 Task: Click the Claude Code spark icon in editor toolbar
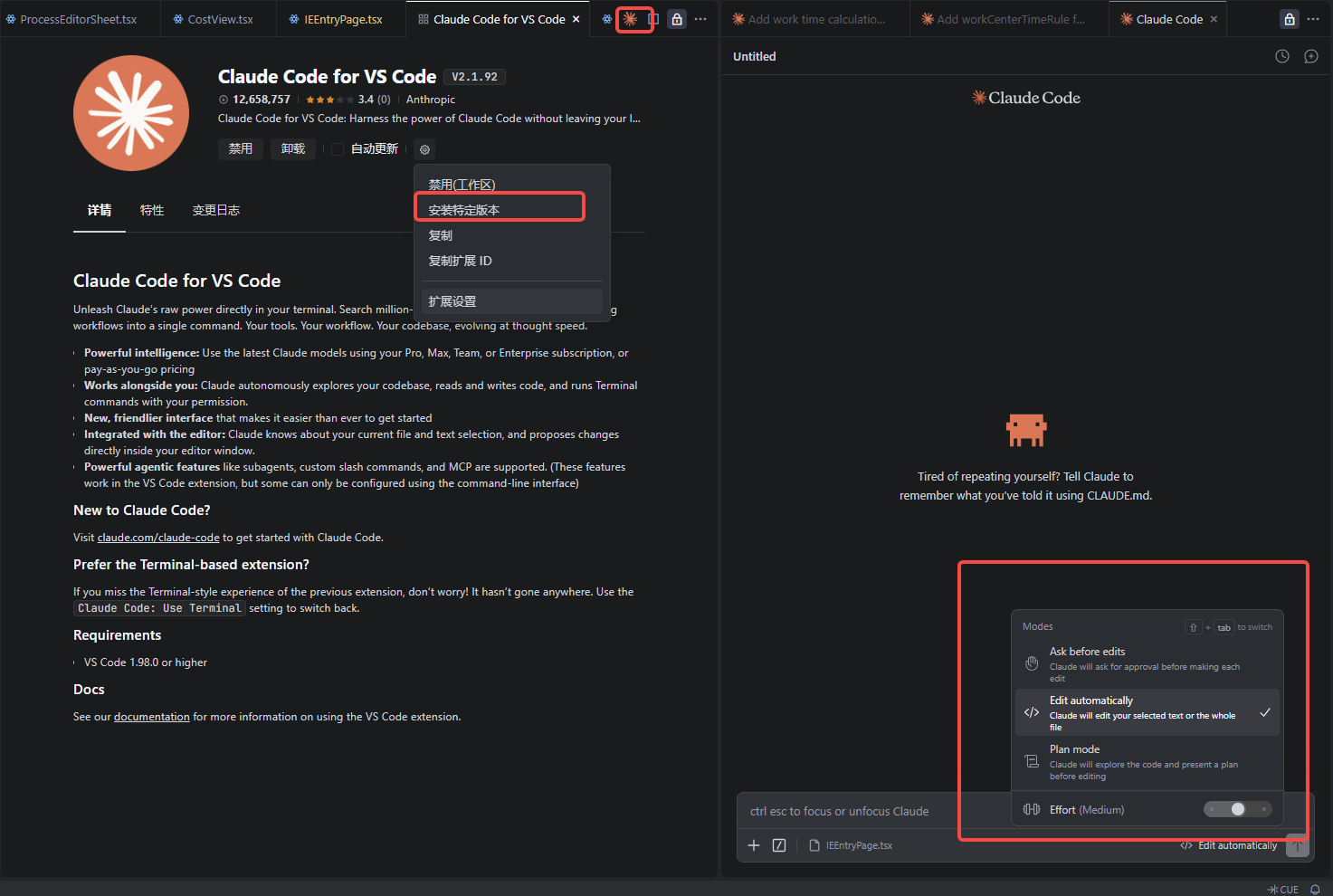click(630, 19)
